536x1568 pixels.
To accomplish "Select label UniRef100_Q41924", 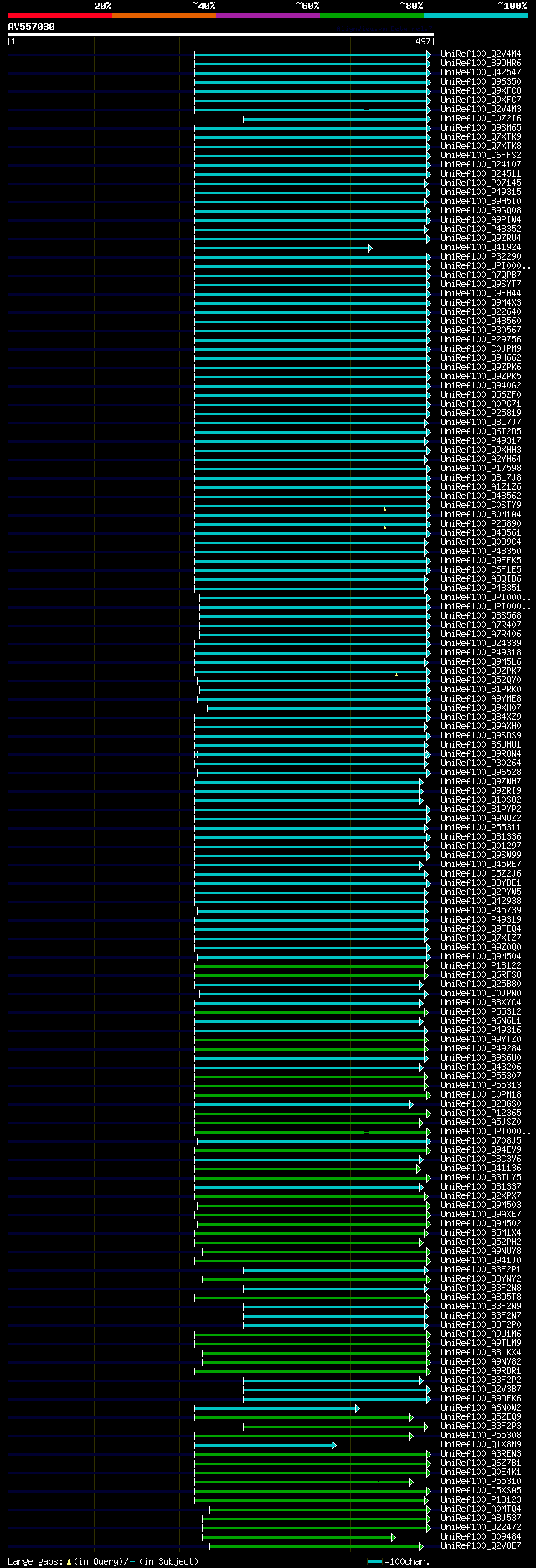I will [481, 247].
